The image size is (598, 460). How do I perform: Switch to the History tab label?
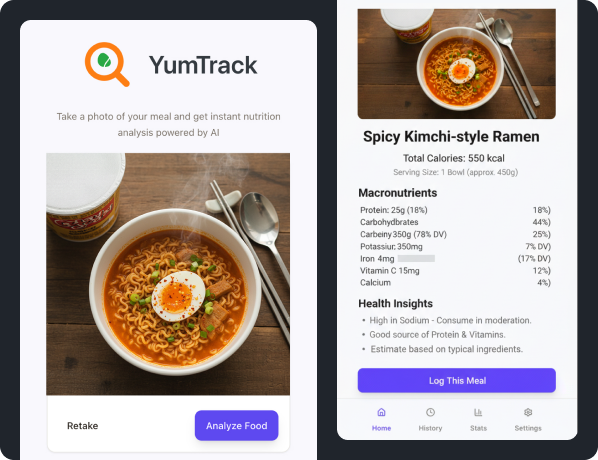click(430, 428)
